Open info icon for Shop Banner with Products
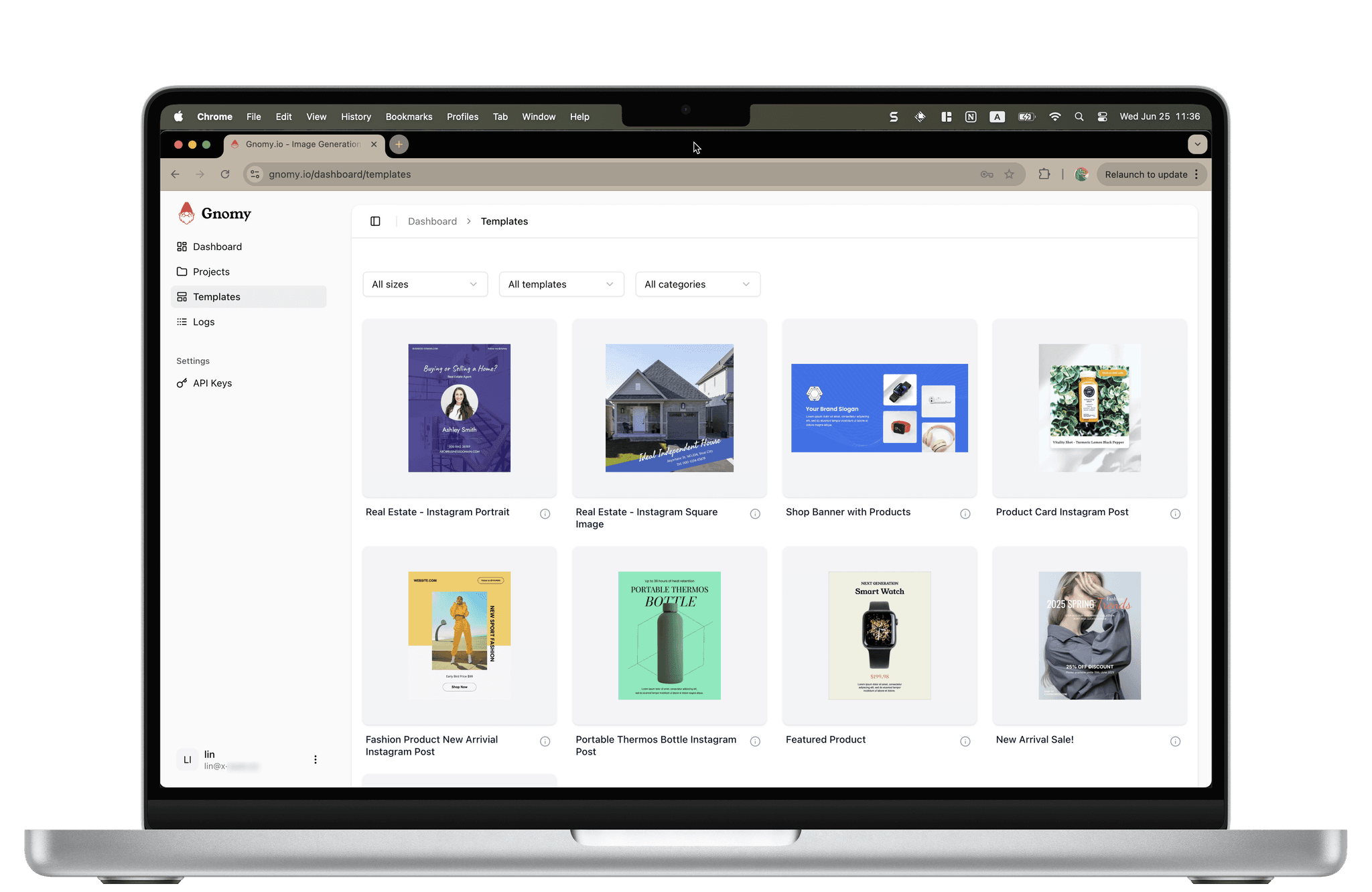 click(x=965, y=514)
